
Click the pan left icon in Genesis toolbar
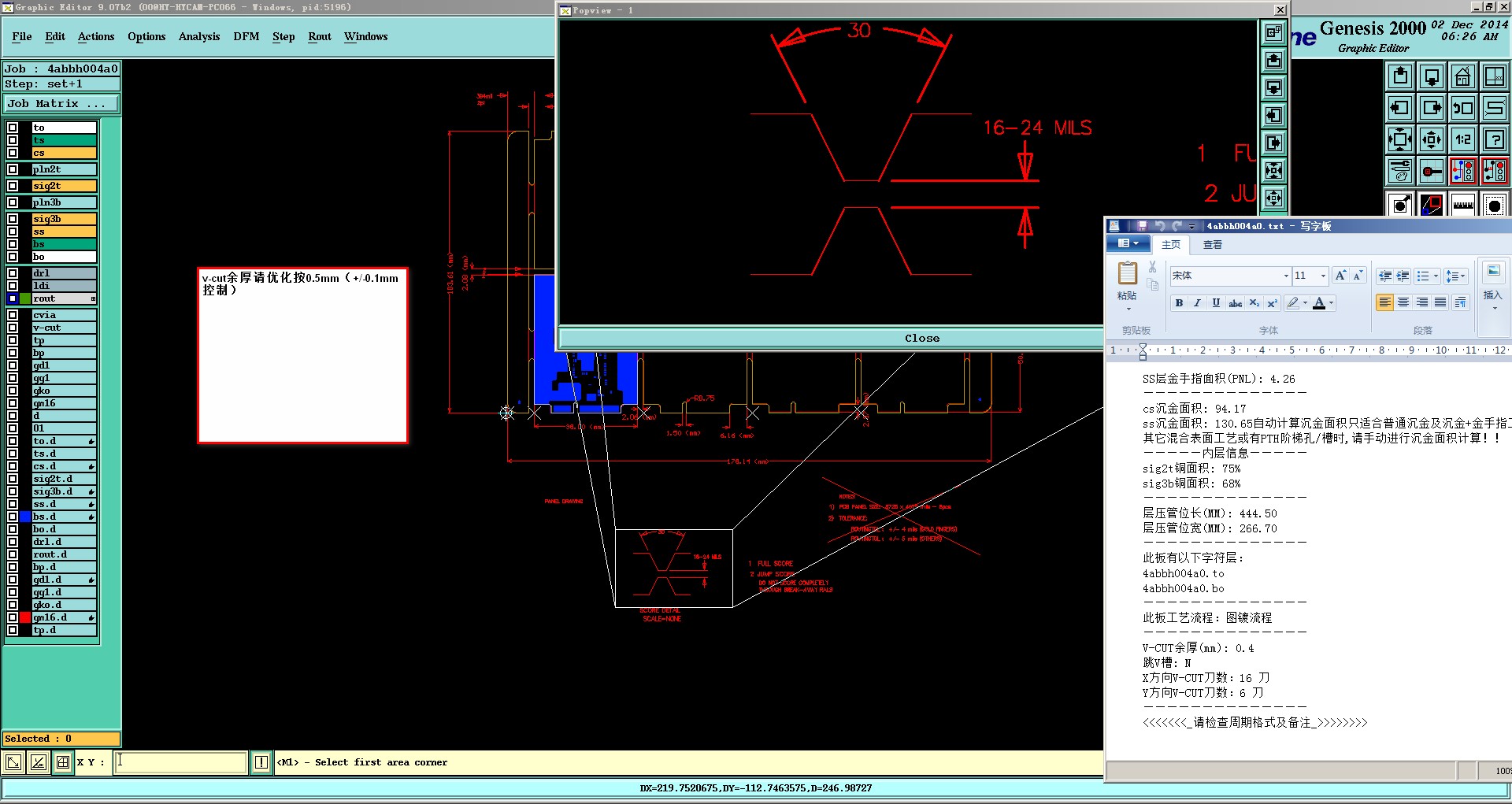(x=1400, y=108)
